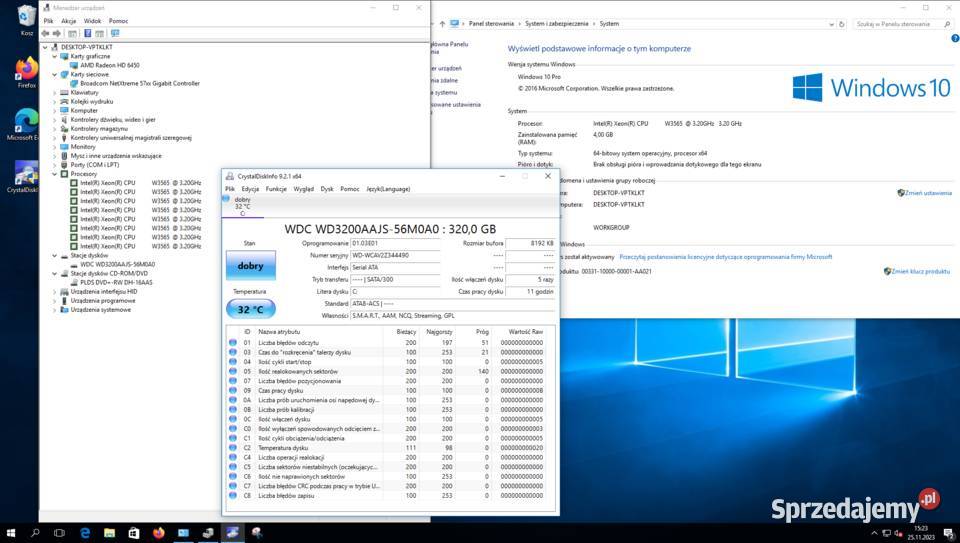Image resolution: width=960 pixels, height=543 pixels.
Task: Click the dobry health status button
Action: (250, 265)
